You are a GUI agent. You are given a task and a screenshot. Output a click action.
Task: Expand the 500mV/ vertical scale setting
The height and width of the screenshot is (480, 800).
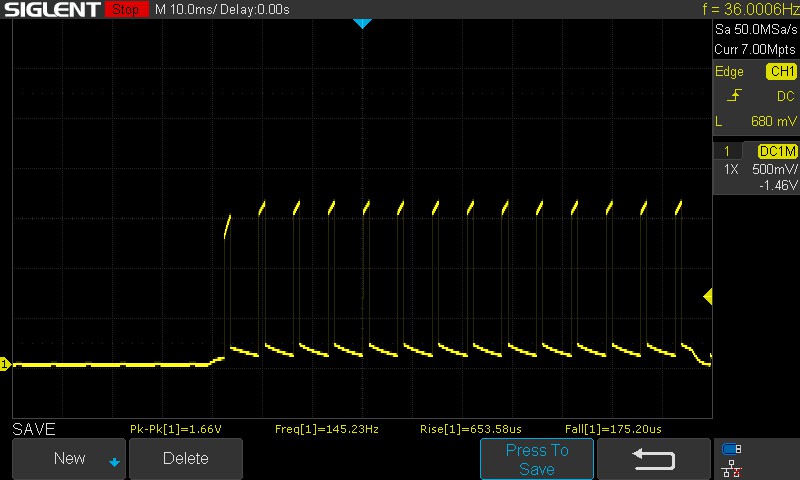coord(773,169)
